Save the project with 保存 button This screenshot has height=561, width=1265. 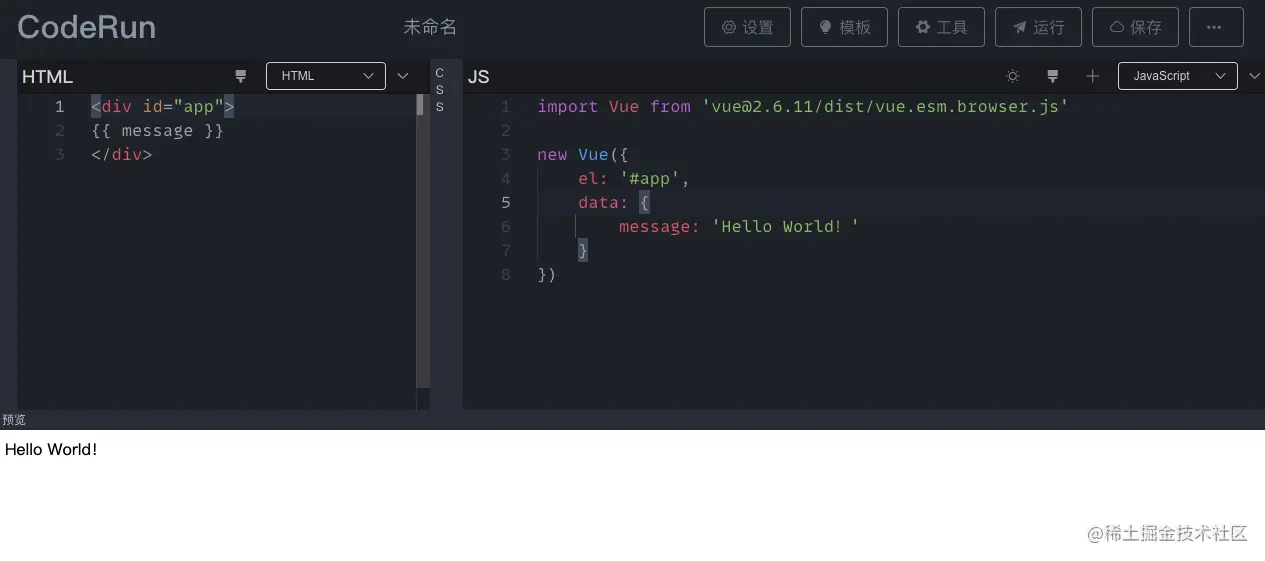tap(1135, 27)
